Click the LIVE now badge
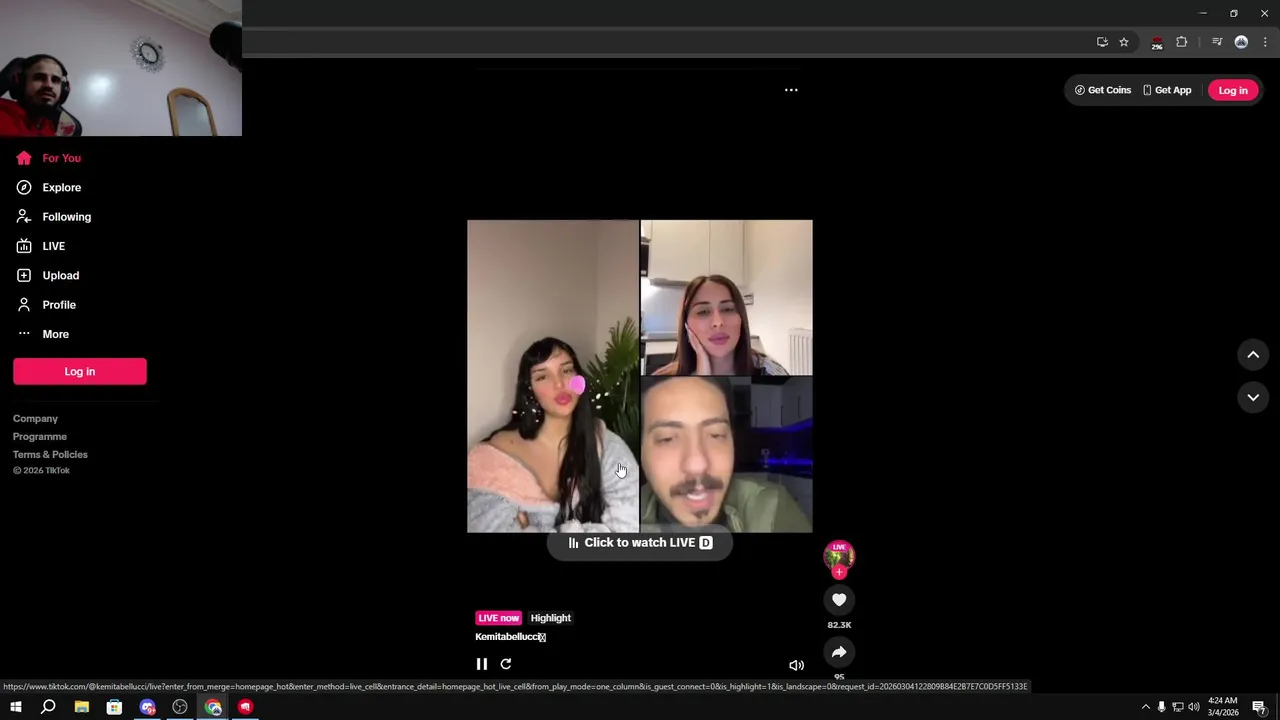The height and width of the screenshot is (720, 1280). pos(499,618)
